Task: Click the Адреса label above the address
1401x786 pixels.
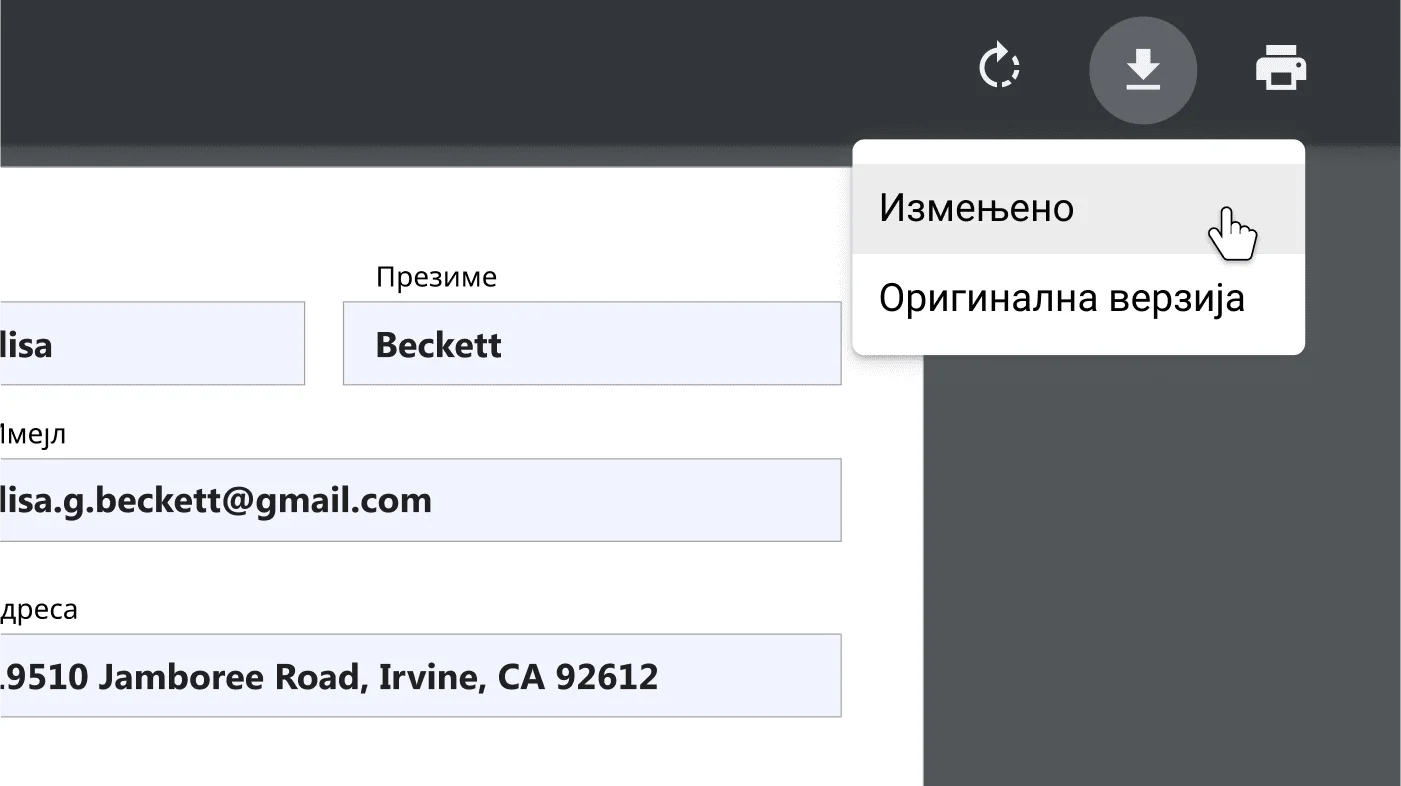Action: coord(40,608)
